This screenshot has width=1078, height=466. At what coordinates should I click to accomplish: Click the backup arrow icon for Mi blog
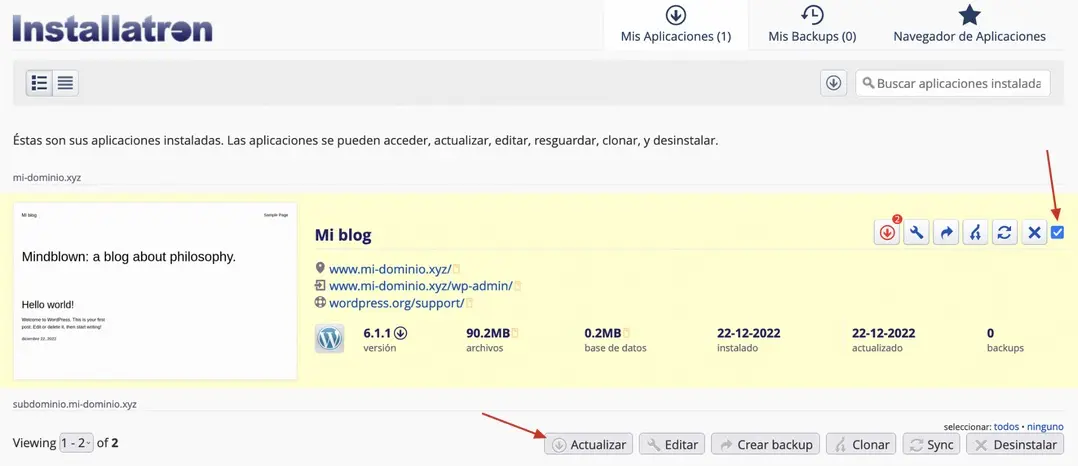(945, 233)
